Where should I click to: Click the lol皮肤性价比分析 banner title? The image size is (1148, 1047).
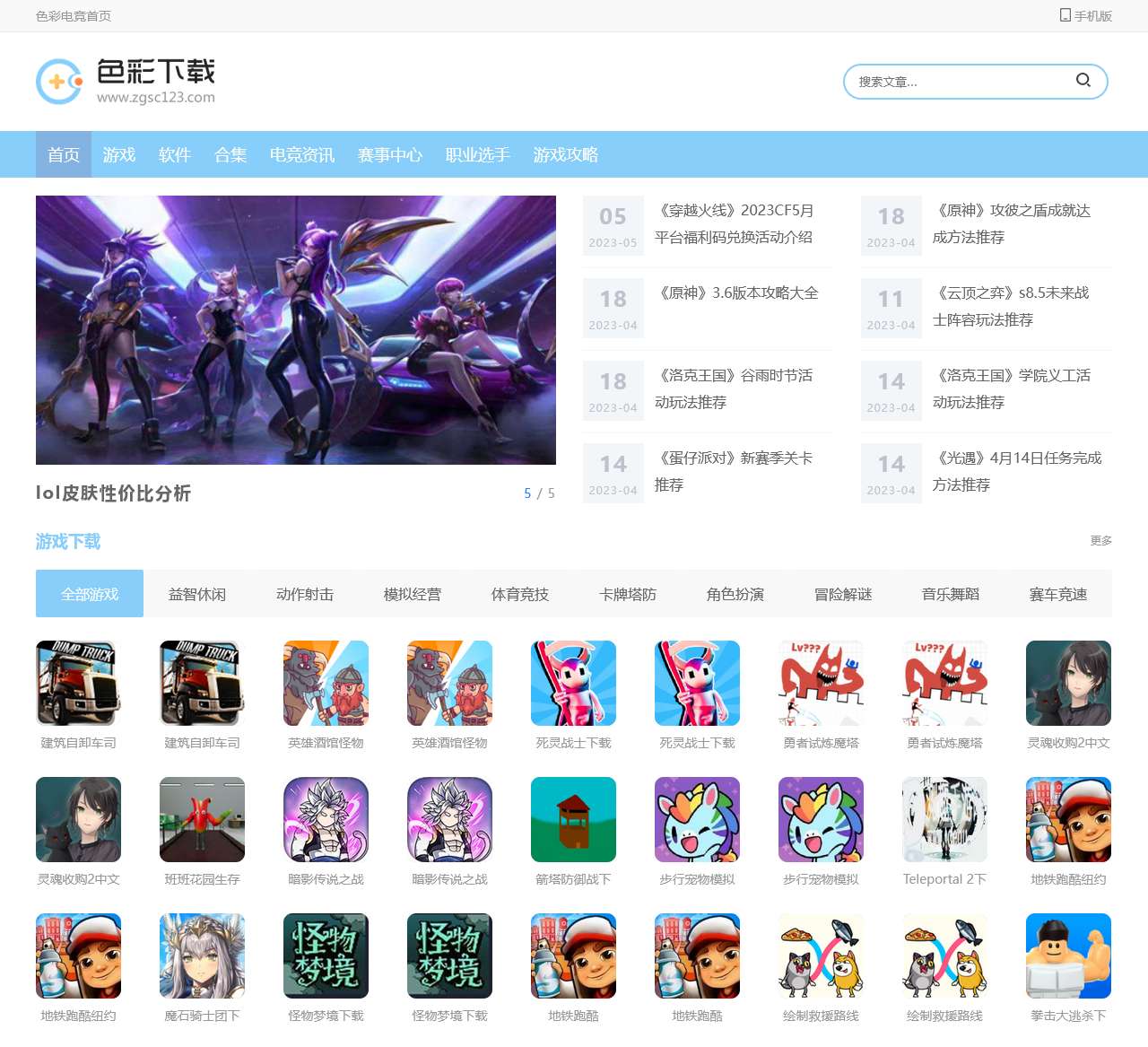tap(113, 493)
